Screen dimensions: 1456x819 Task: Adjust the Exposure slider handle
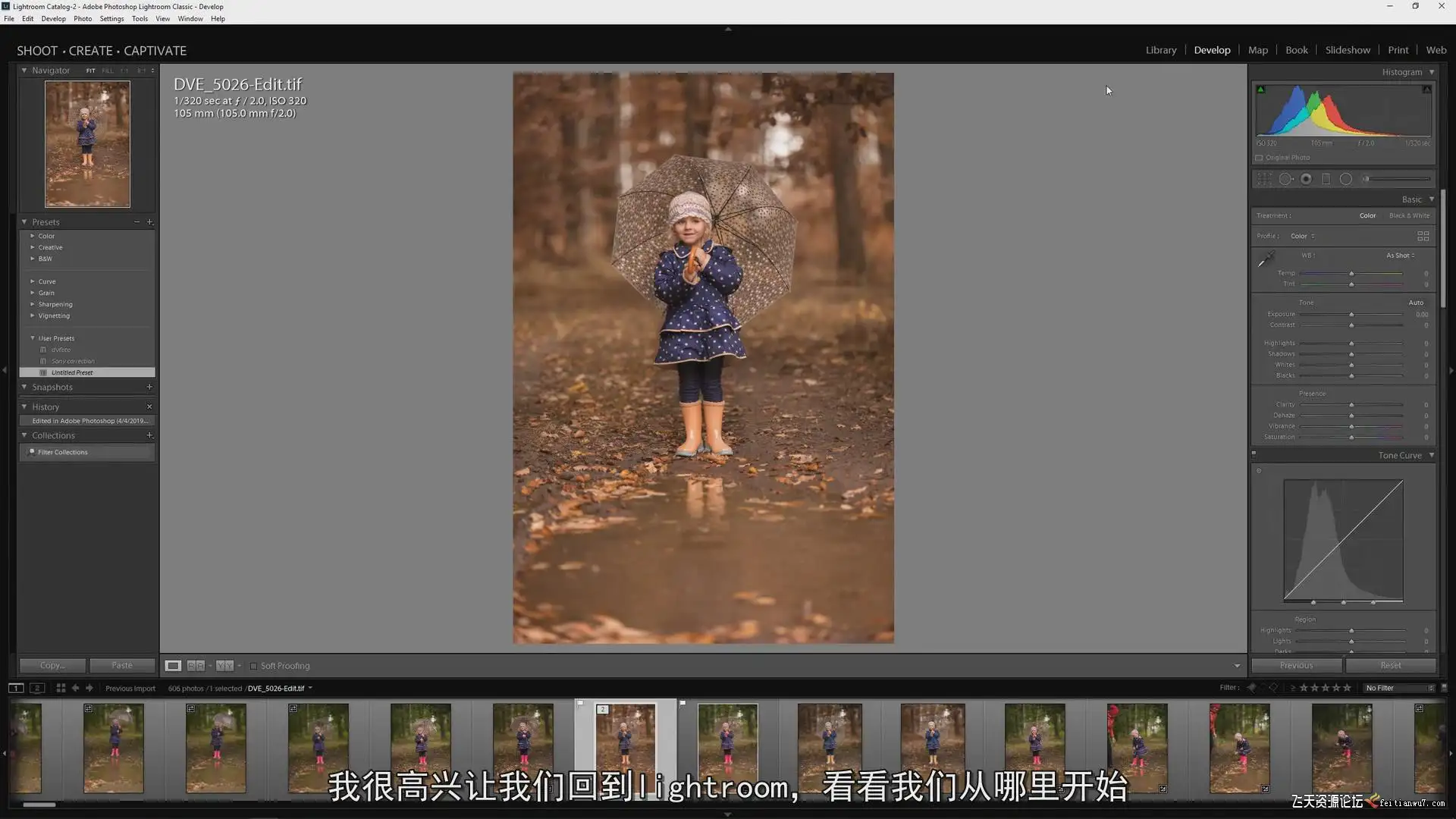click(x=1351, y=315)
